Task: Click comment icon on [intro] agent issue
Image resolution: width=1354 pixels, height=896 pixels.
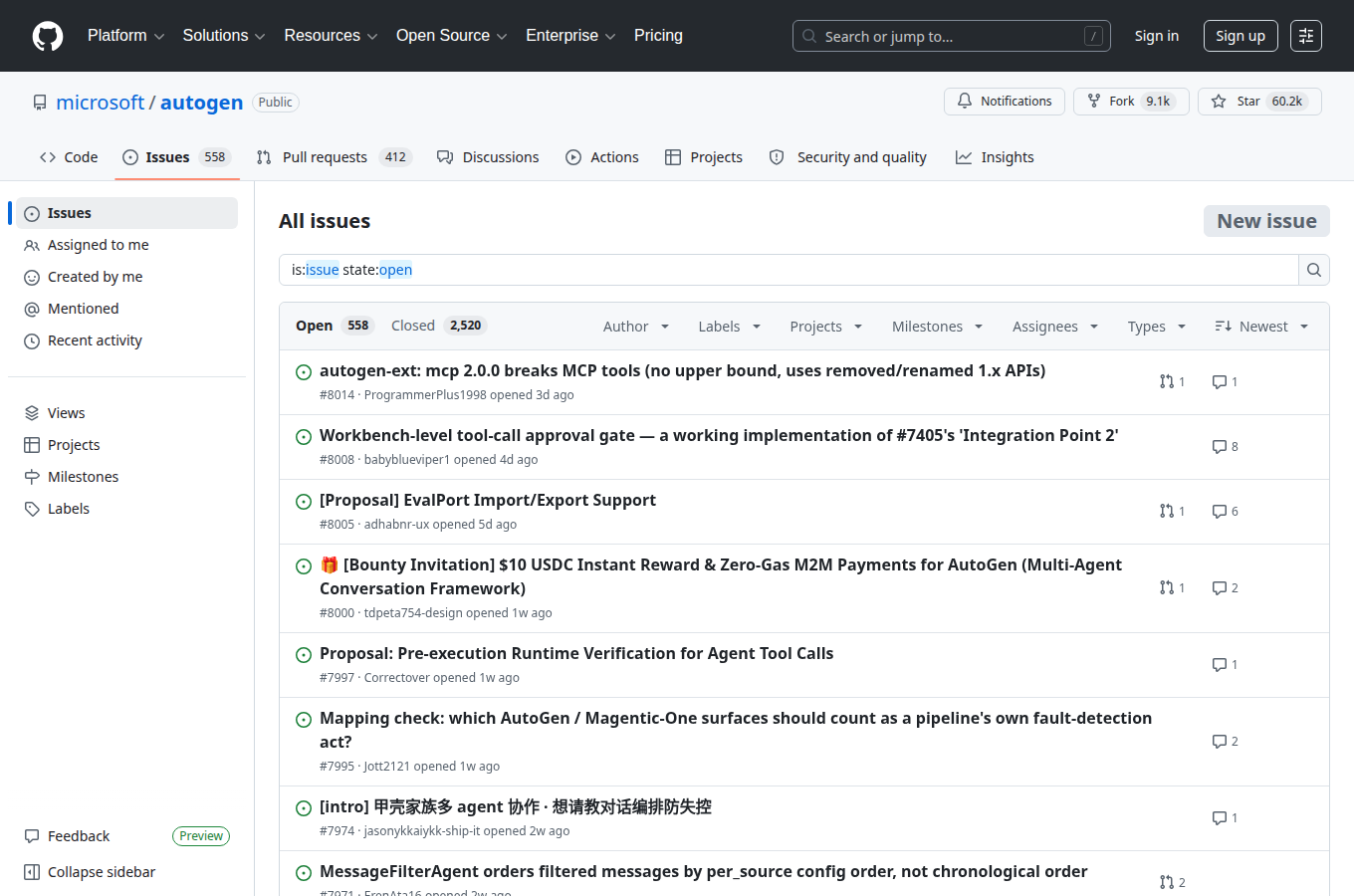Action: 1219,818
